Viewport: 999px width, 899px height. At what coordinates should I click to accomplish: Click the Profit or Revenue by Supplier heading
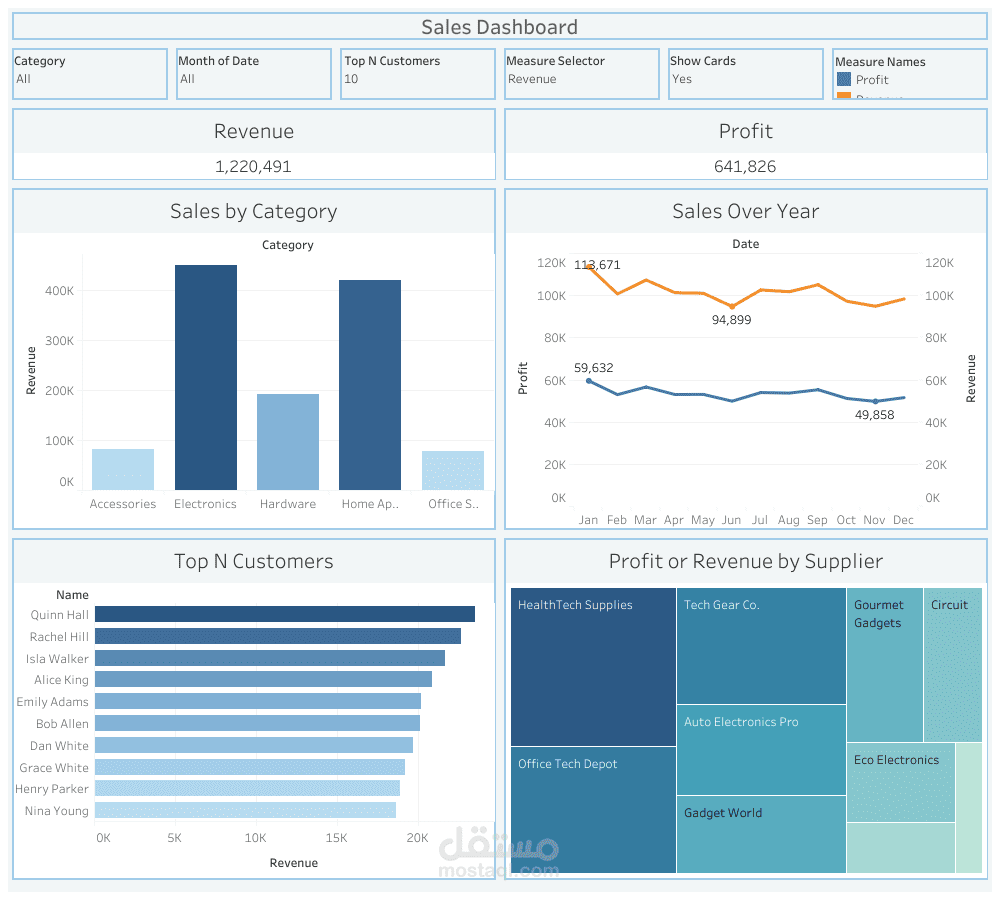pos(745,561)
